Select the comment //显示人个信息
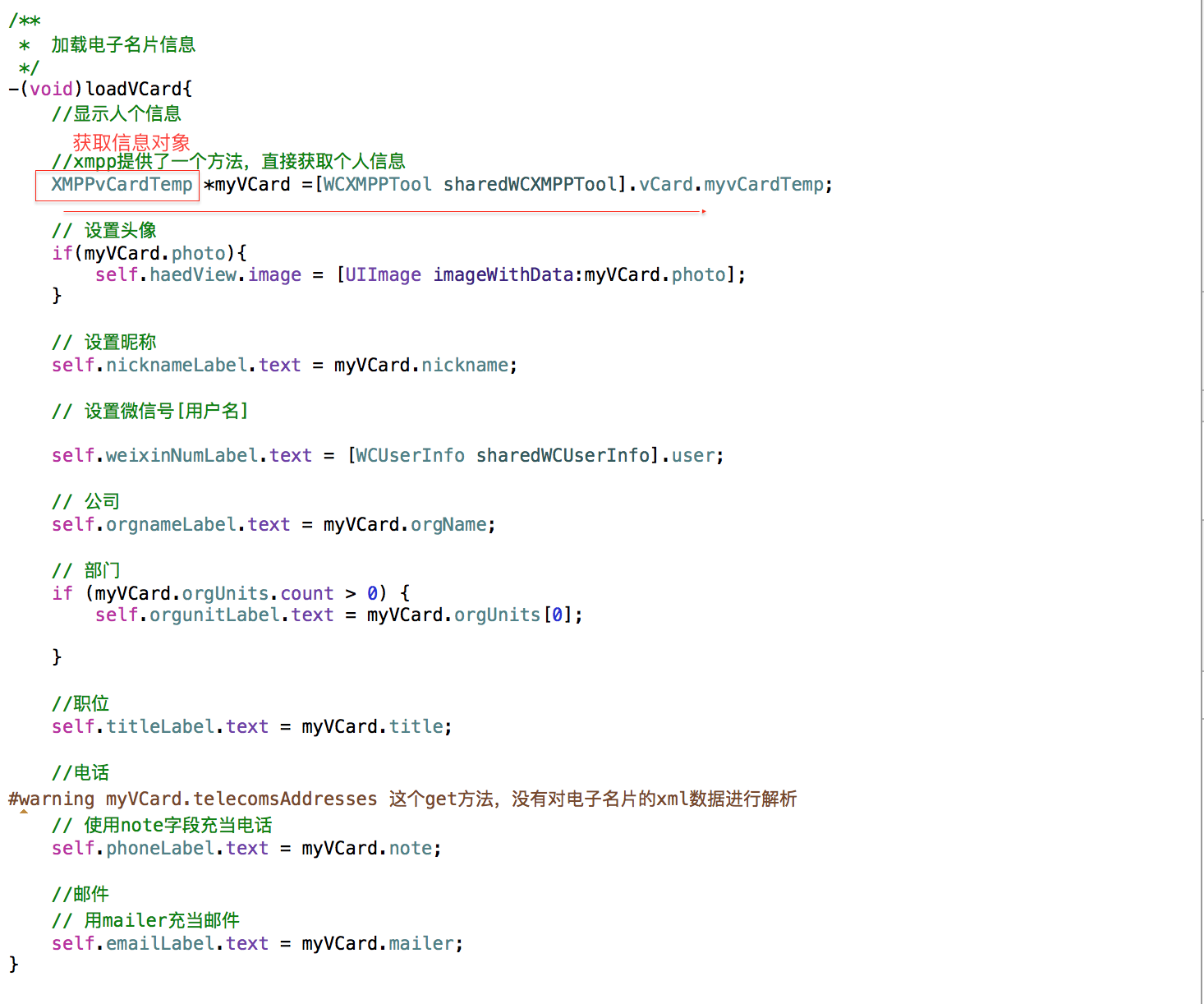Viewport: 1204px width, 1004px height. point(117,113)
